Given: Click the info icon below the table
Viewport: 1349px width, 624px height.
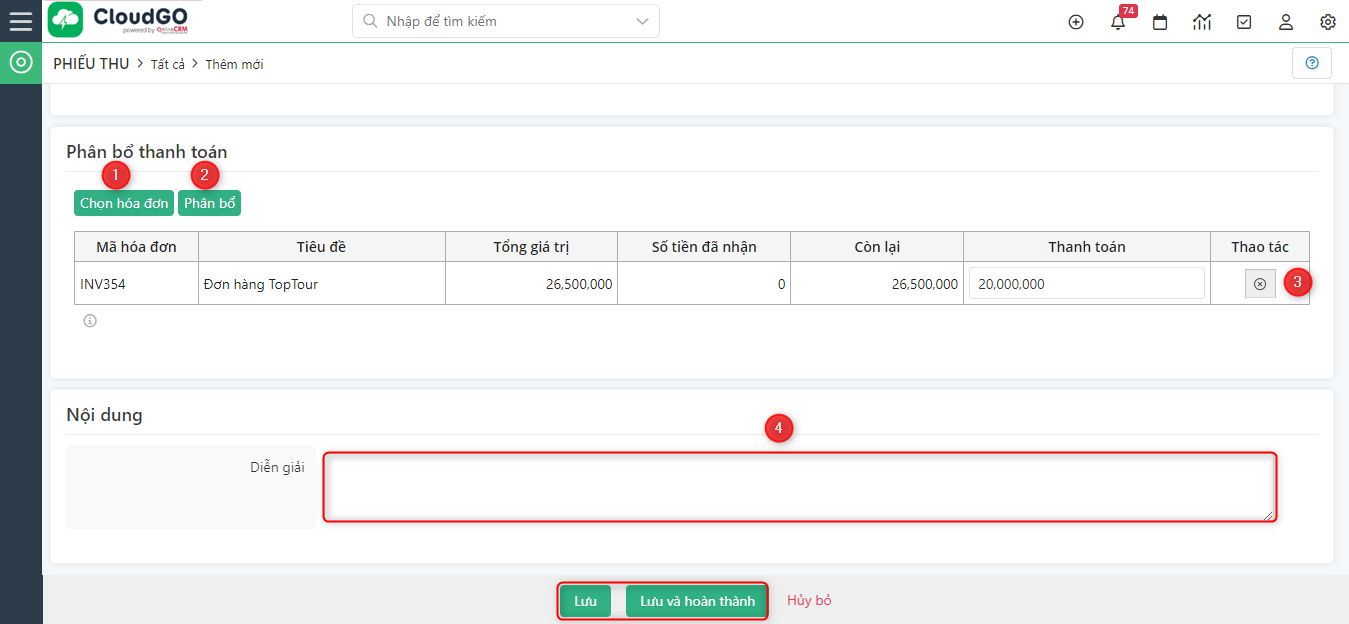Looking at the screenshot, I should point(90,321).
